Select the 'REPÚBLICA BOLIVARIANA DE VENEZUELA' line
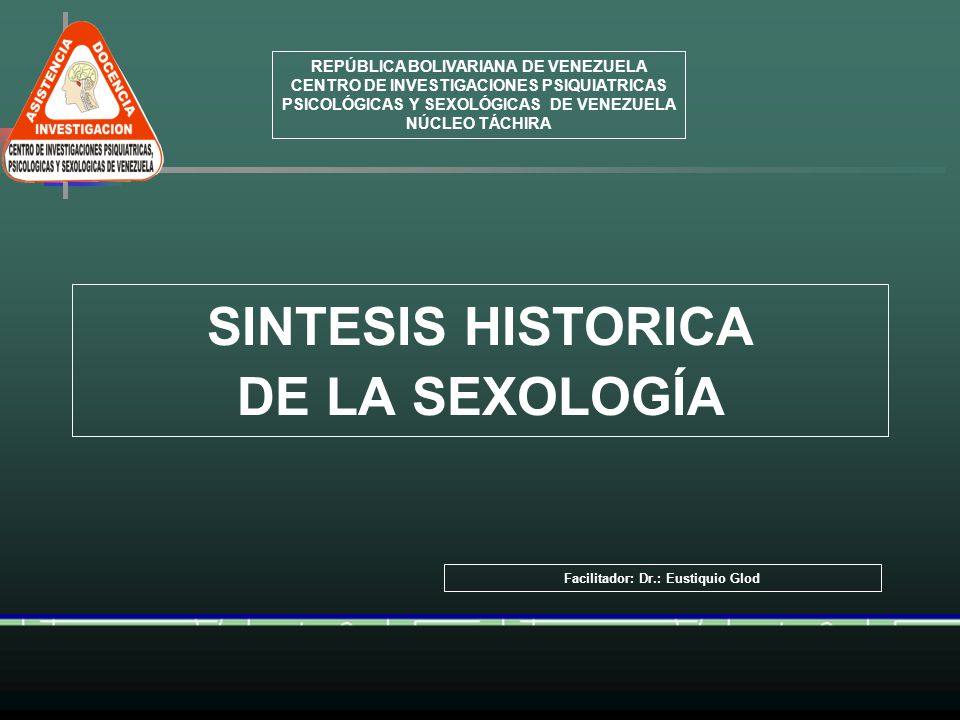Image resolution: width=960 pixels, height=720 pixels. [479, 66]
